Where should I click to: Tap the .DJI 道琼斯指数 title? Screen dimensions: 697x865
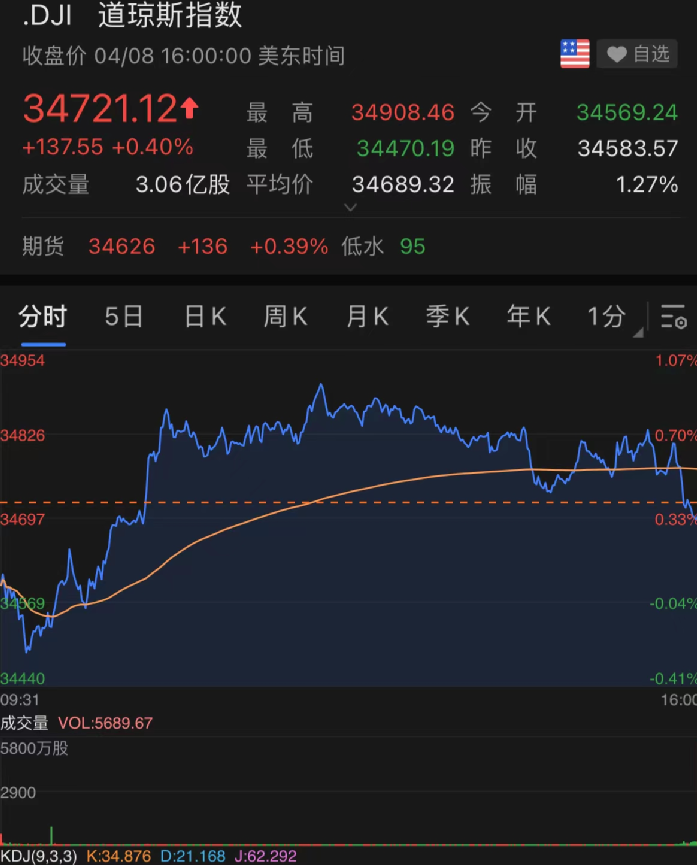(x=132, y=15)
